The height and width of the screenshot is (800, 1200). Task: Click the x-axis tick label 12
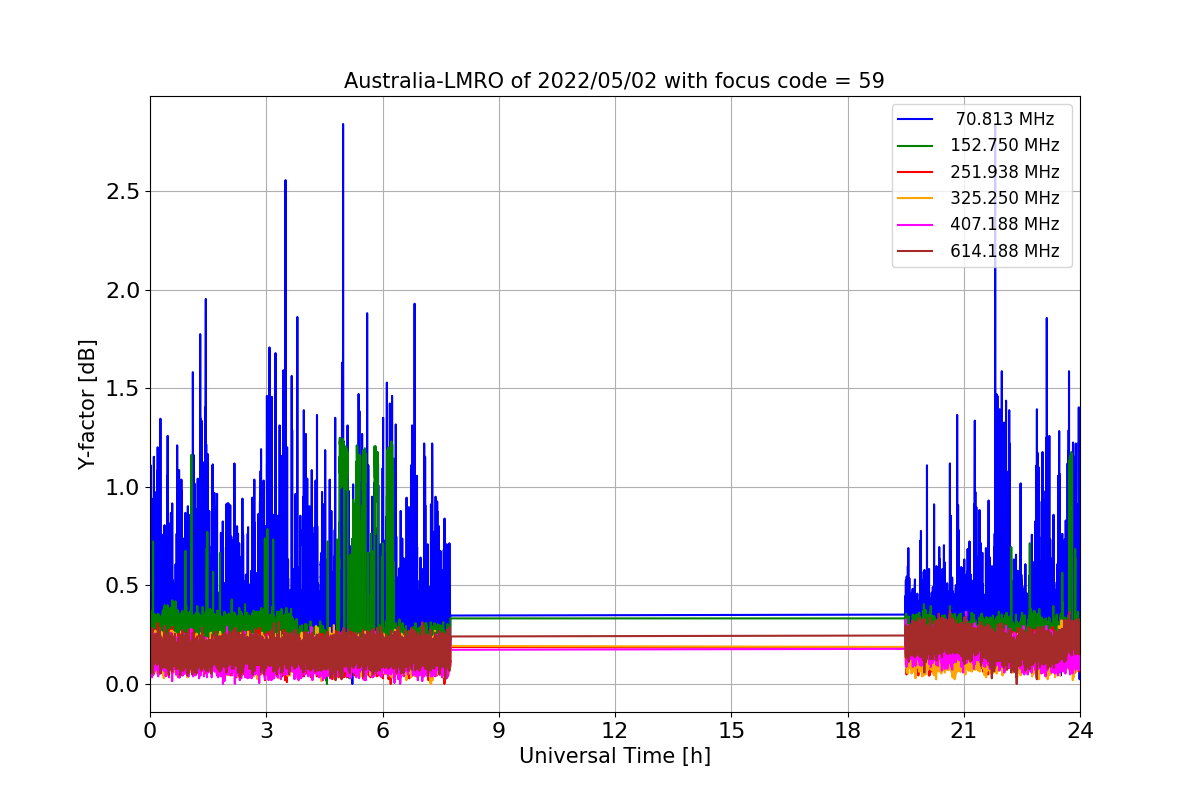tap(615, 731)
